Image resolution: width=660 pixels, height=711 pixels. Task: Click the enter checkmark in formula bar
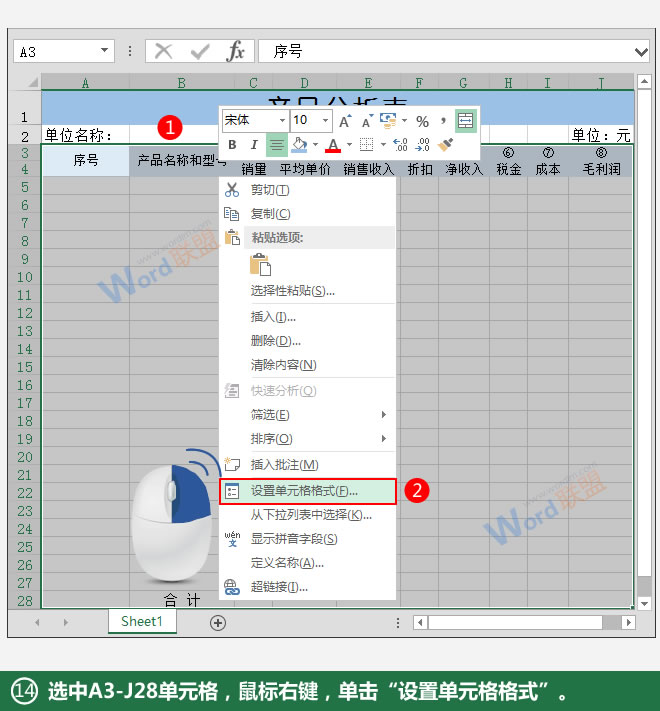click(200, 52)
